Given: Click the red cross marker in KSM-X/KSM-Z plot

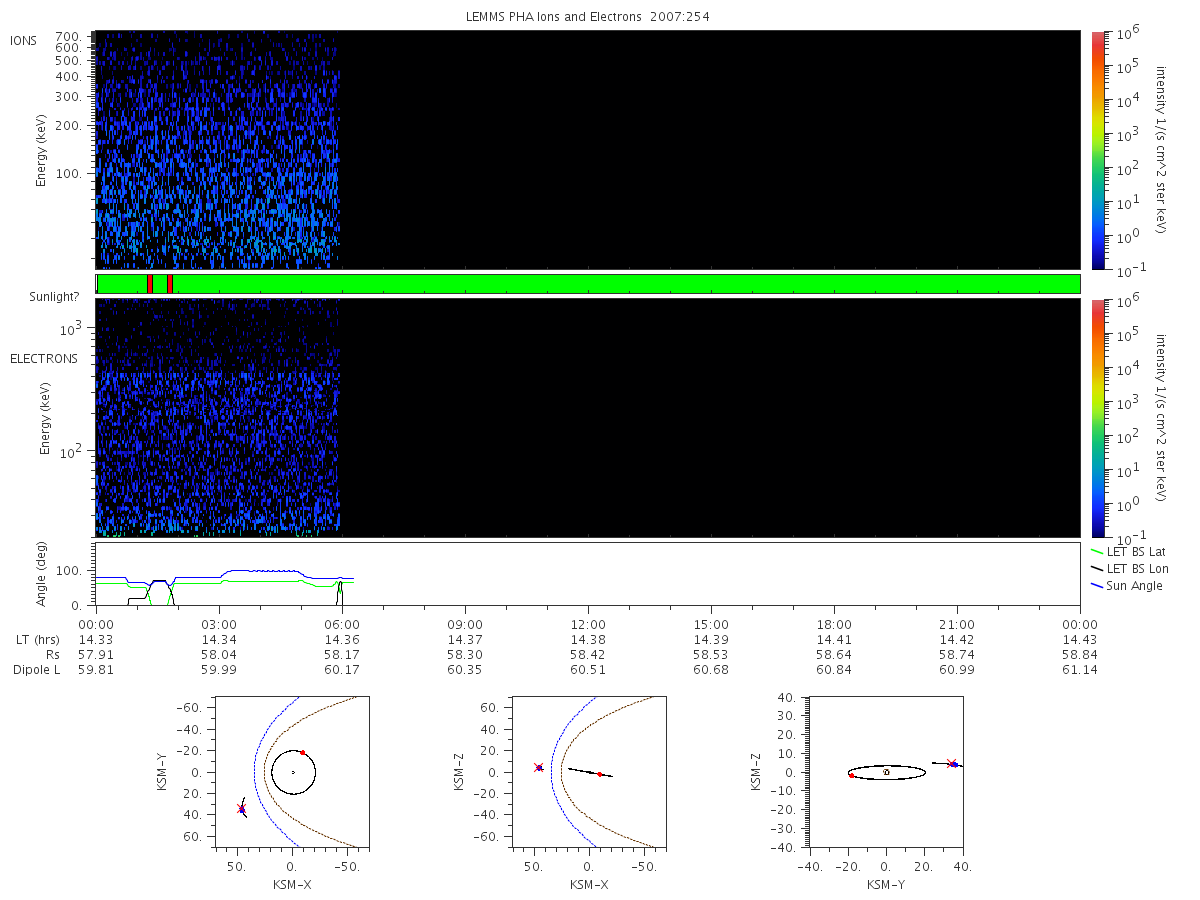Looking at the screenshot, I should [539, 768].
